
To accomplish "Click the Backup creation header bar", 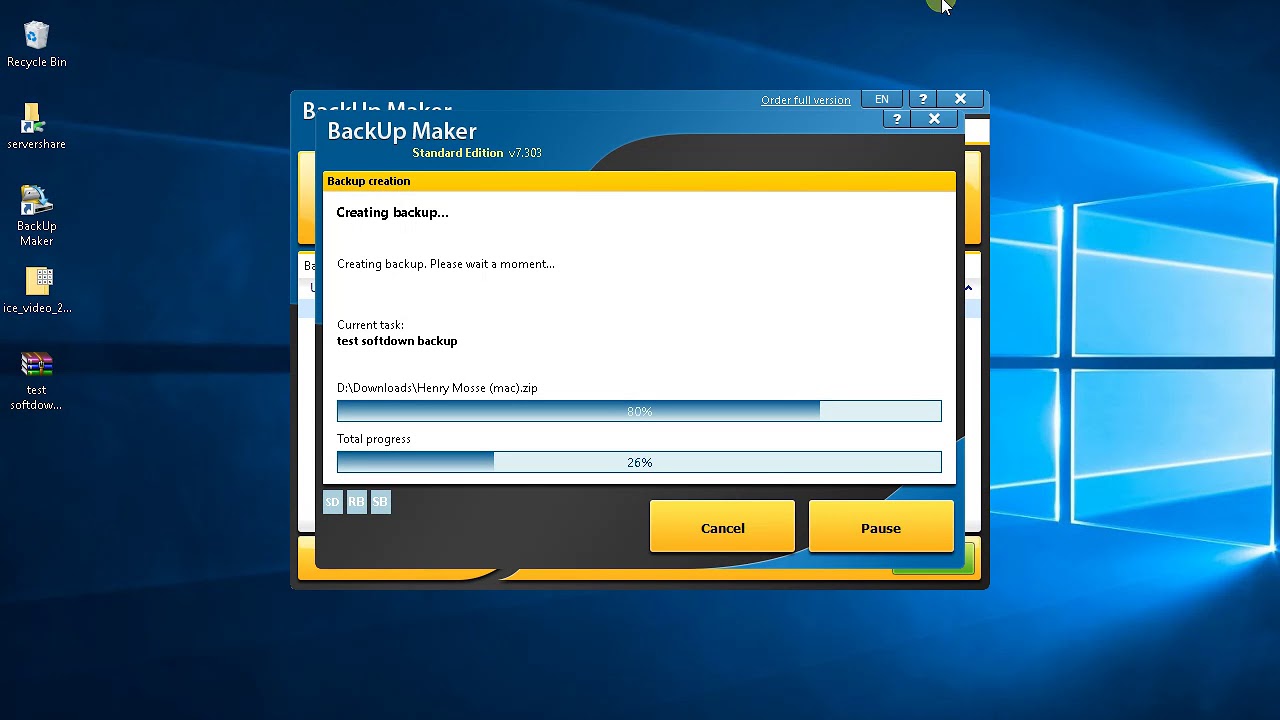I will pos(639,181).
